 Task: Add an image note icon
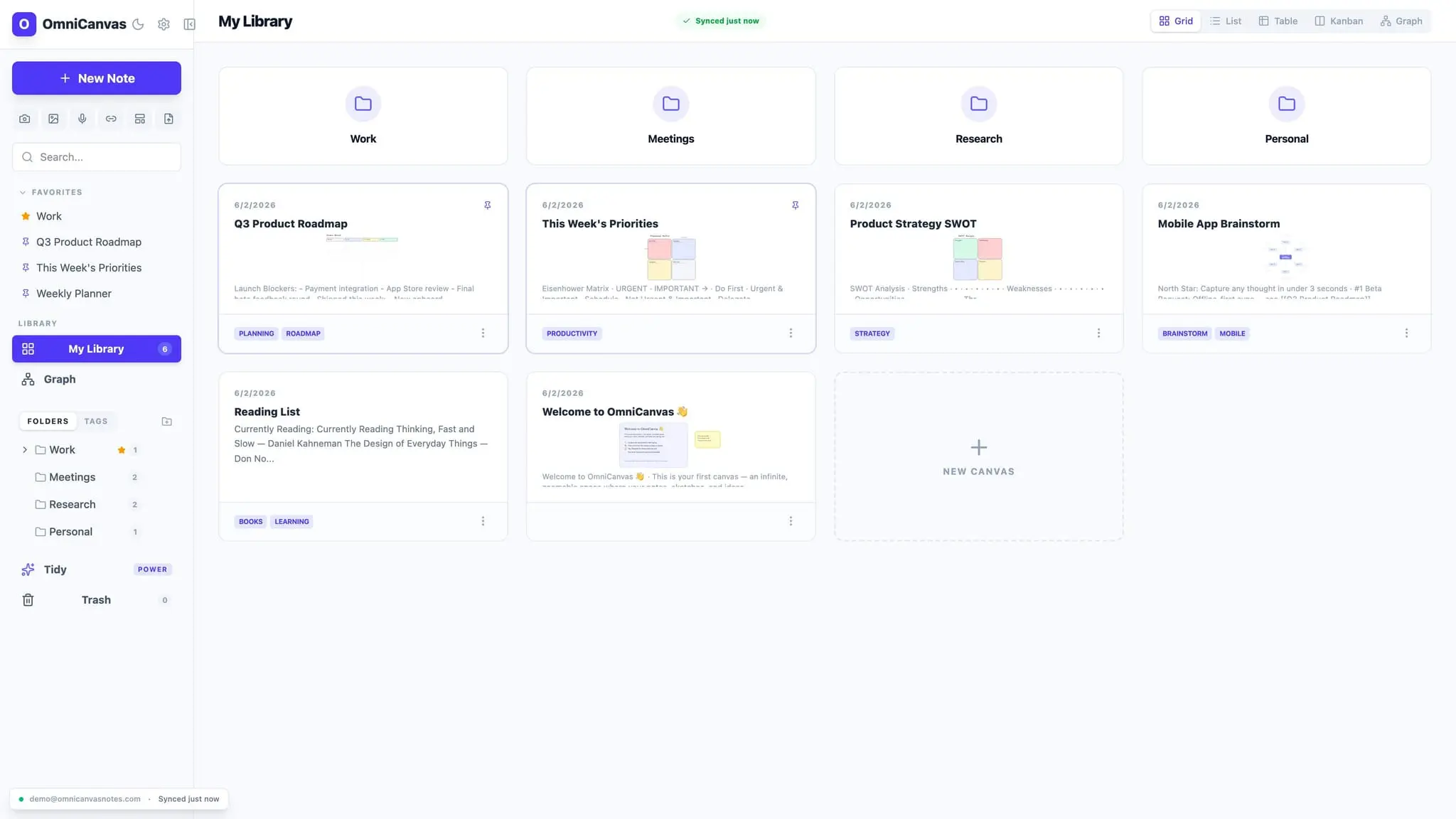pos(53,119)
